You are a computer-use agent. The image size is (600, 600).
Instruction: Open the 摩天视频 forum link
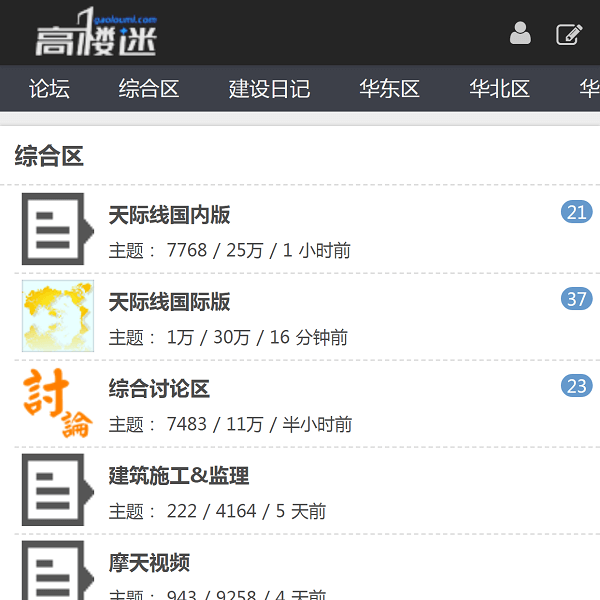point(149,563)
